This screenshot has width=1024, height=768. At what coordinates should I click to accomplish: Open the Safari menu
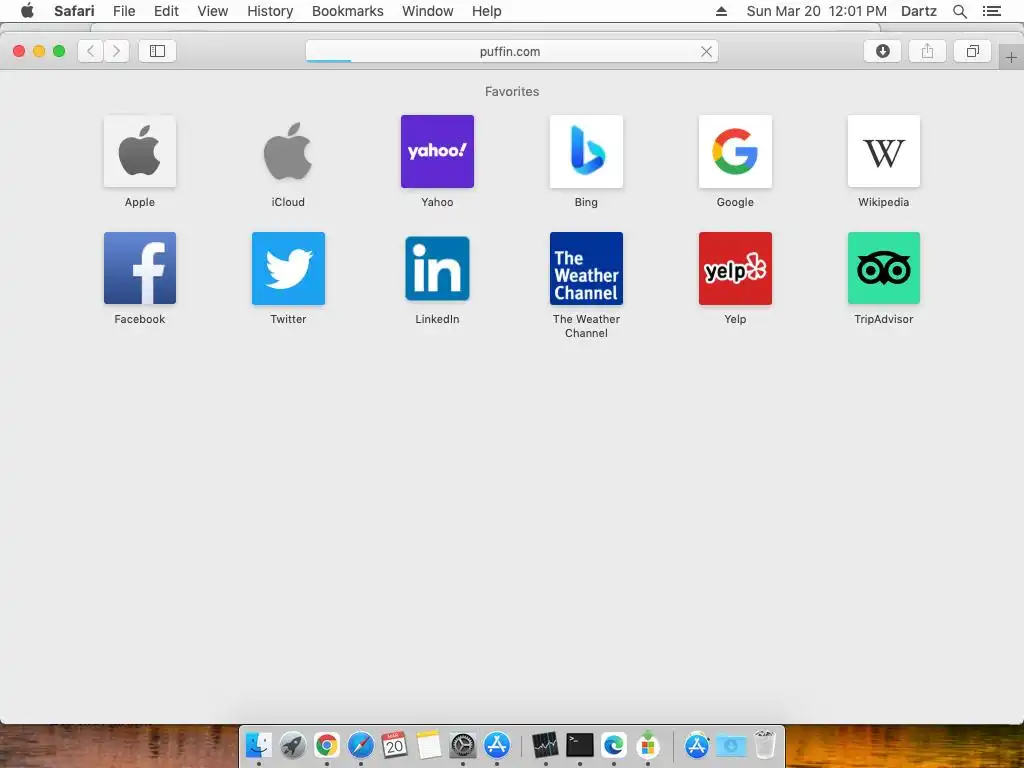pos(74,11)
